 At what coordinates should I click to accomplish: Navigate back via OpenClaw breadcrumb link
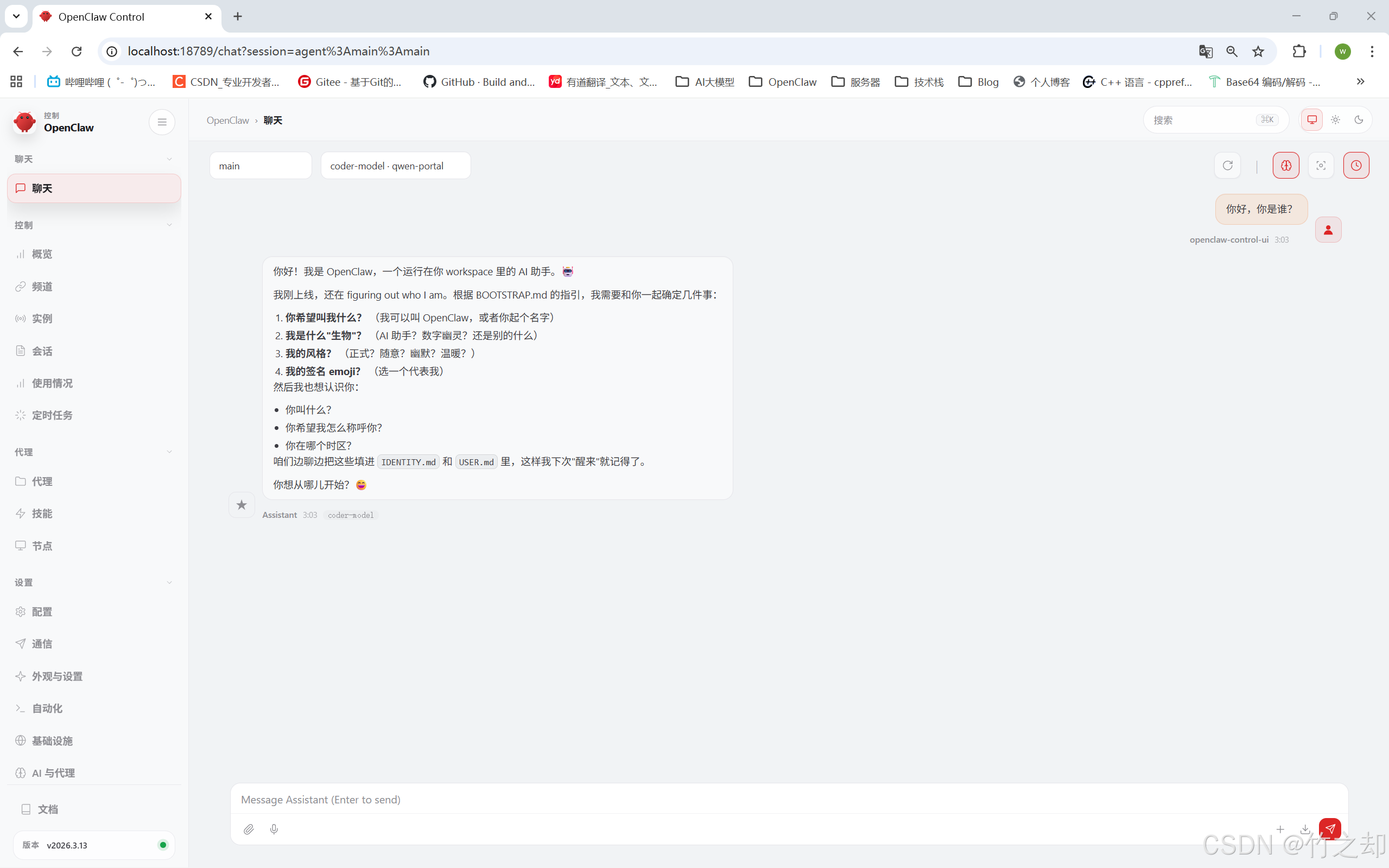(x=227, y=120)
